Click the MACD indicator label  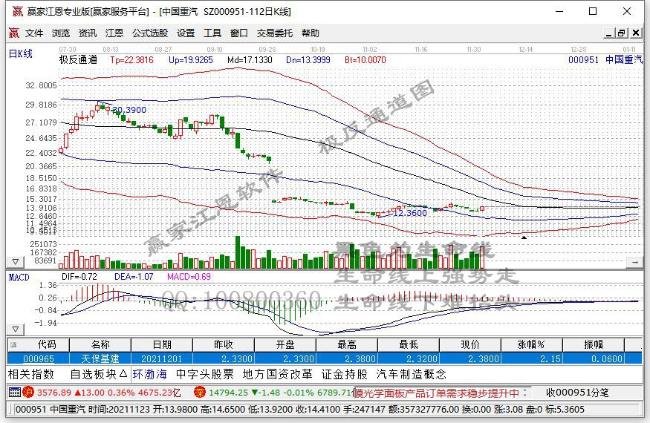(x=19, y=277)
